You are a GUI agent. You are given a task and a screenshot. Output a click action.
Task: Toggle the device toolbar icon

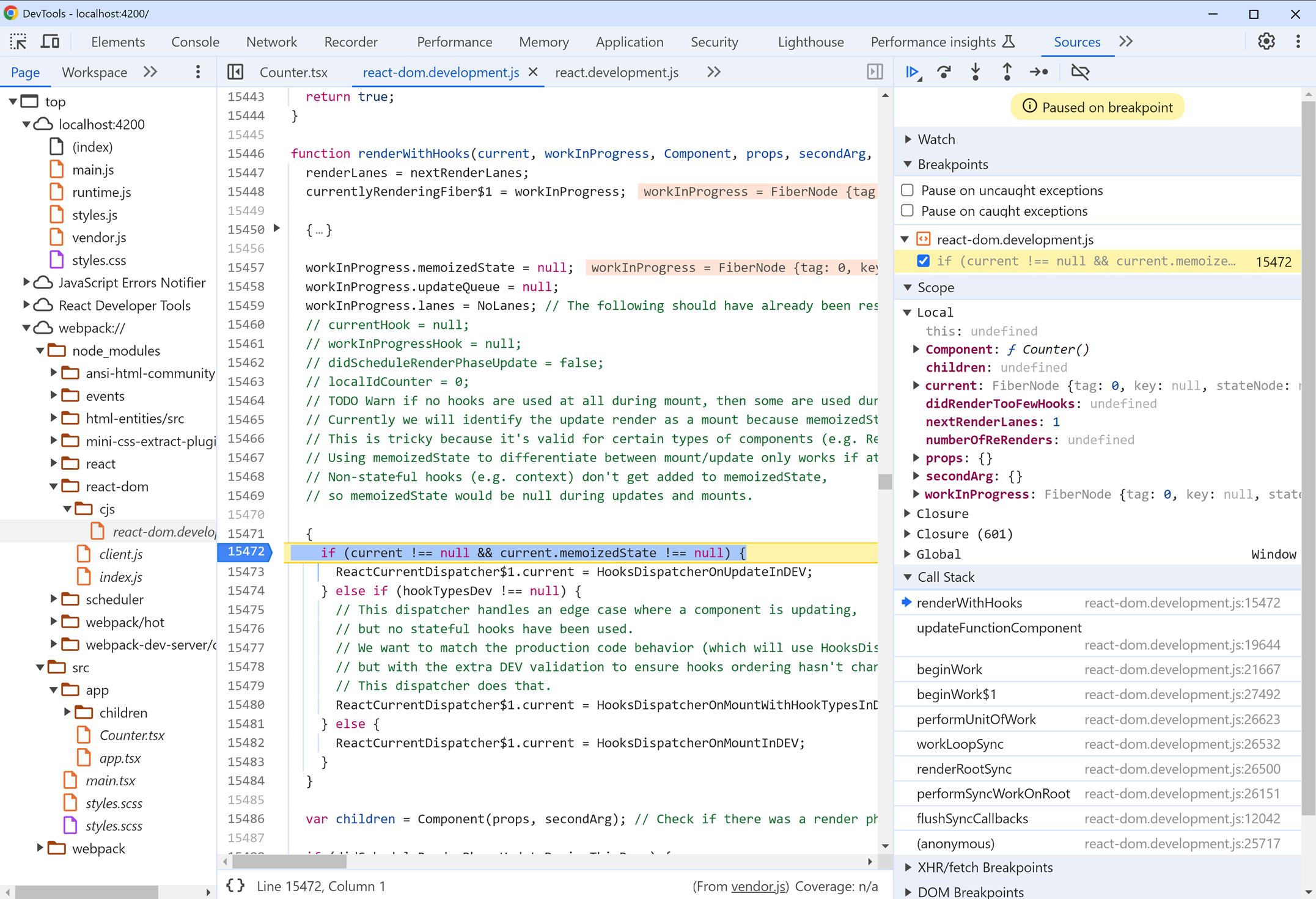pyautogui.click(x=50, y=42)
